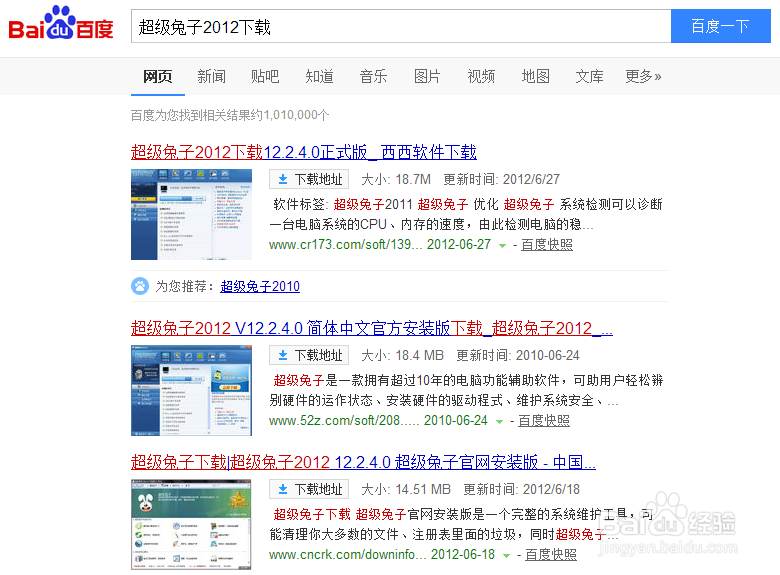
Task: Open 百度快照 for the cr173.com result
Action: pos(547,245)
